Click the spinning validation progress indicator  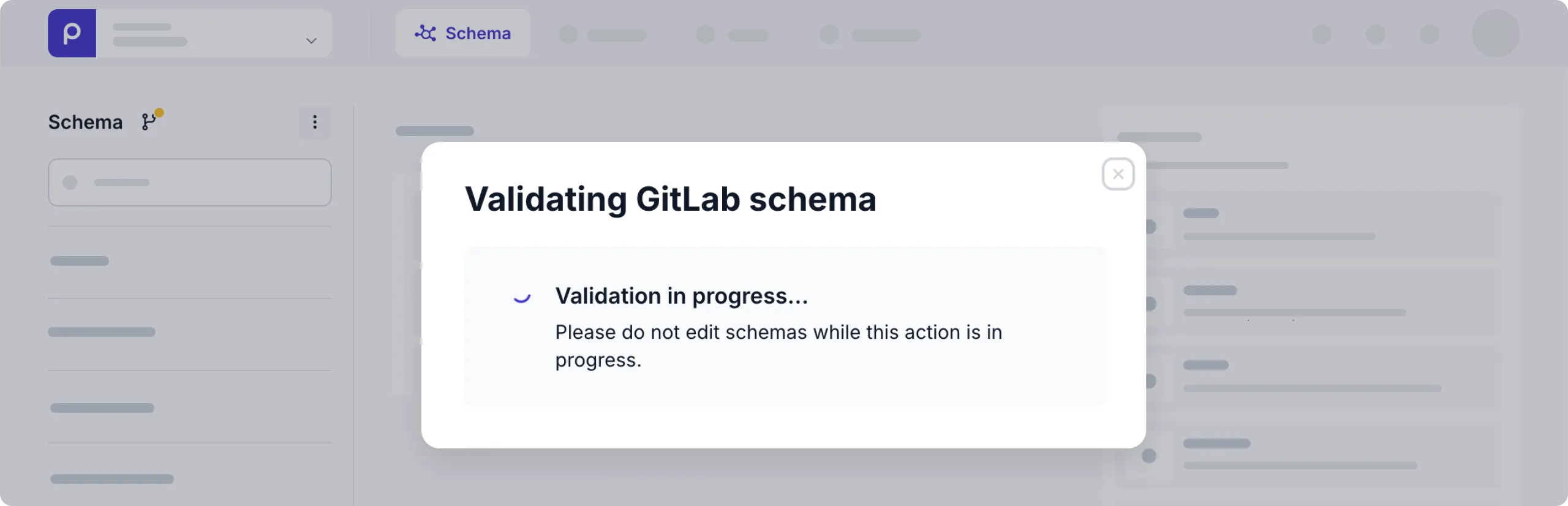(522, 298)
